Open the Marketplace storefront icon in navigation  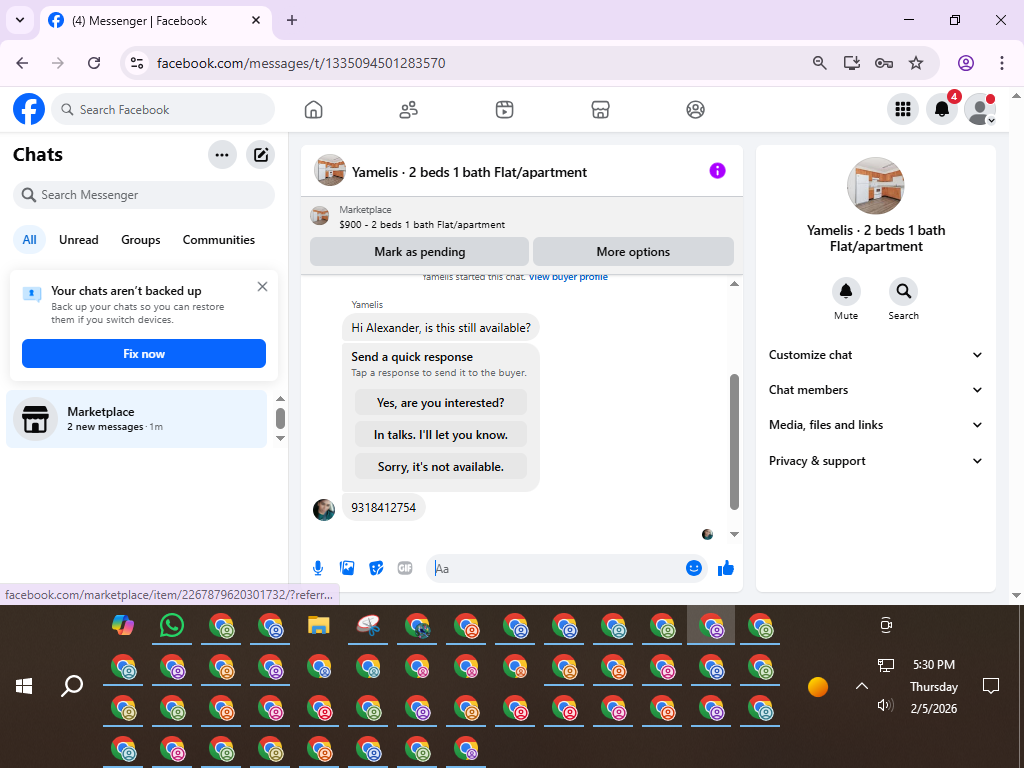click(600, 110)
